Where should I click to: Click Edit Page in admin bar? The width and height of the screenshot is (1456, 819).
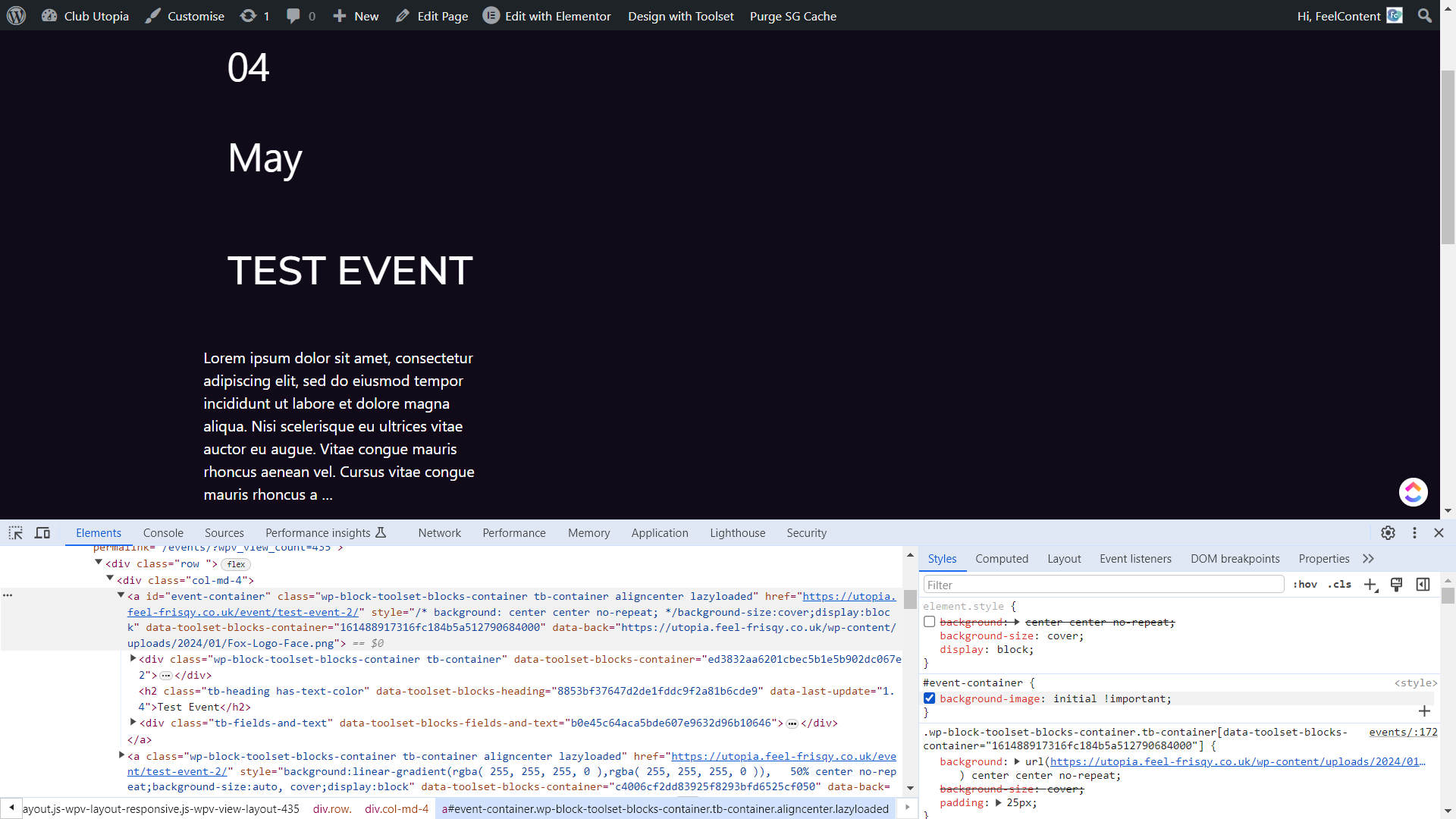point(431,16)
